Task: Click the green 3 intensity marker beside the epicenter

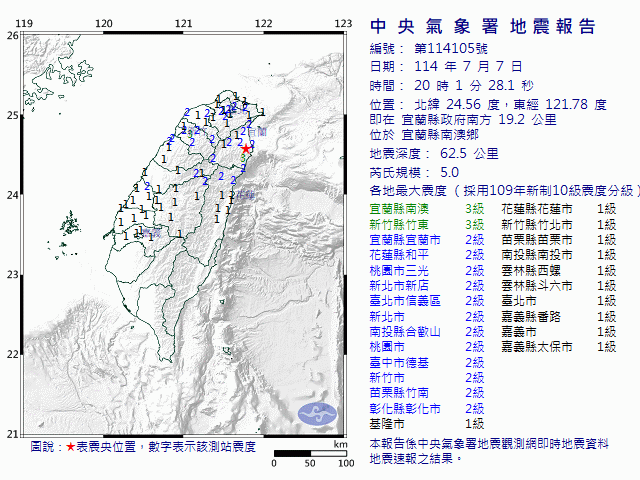Action: 243,158
